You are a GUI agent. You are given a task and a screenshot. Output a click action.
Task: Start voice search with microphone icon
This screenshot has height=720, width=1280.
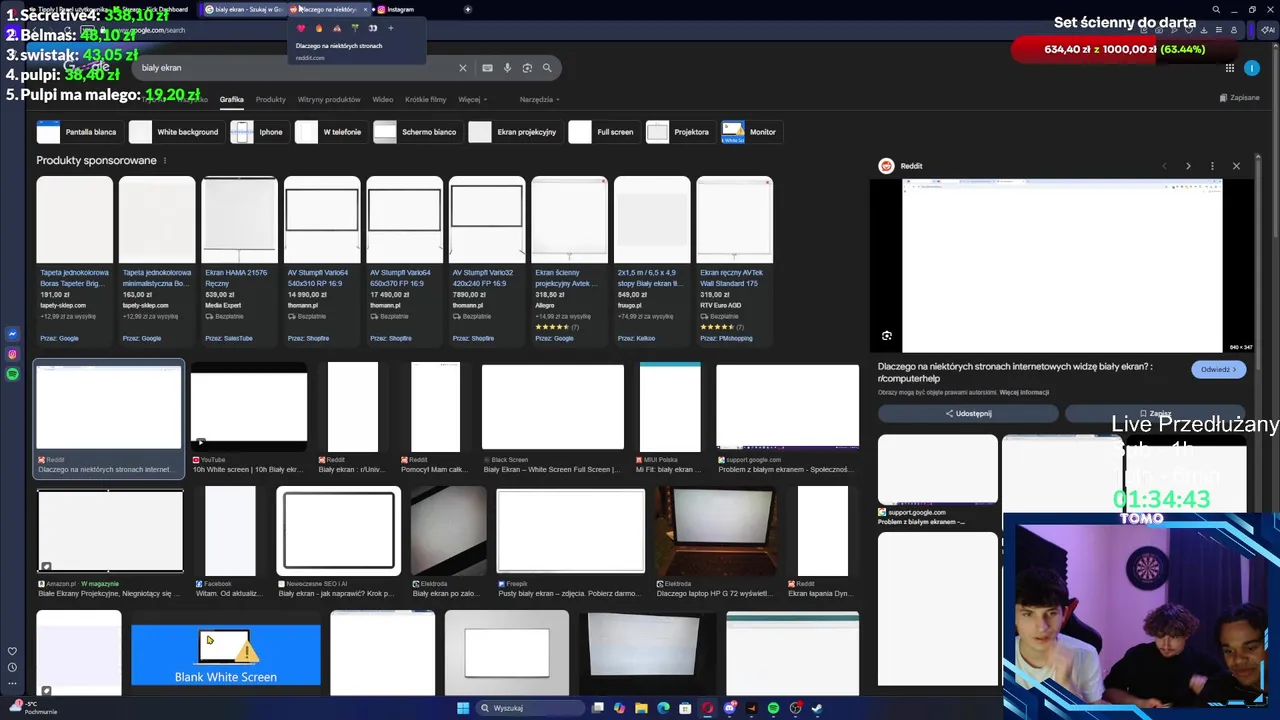507,68
